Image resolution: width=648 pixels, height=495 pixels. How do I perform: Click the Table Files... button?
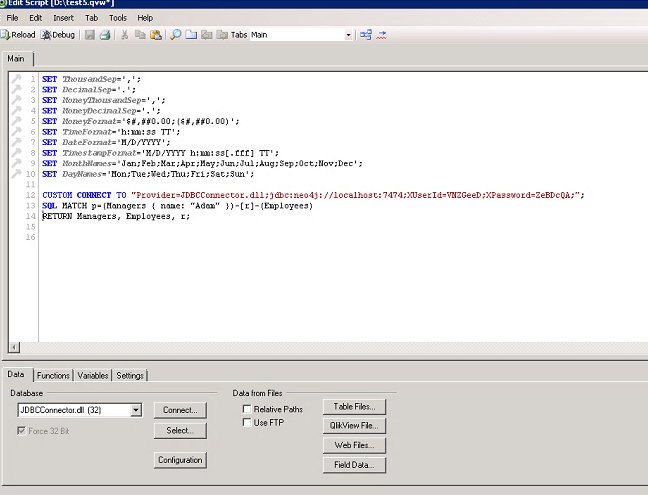tap(353, 407)
